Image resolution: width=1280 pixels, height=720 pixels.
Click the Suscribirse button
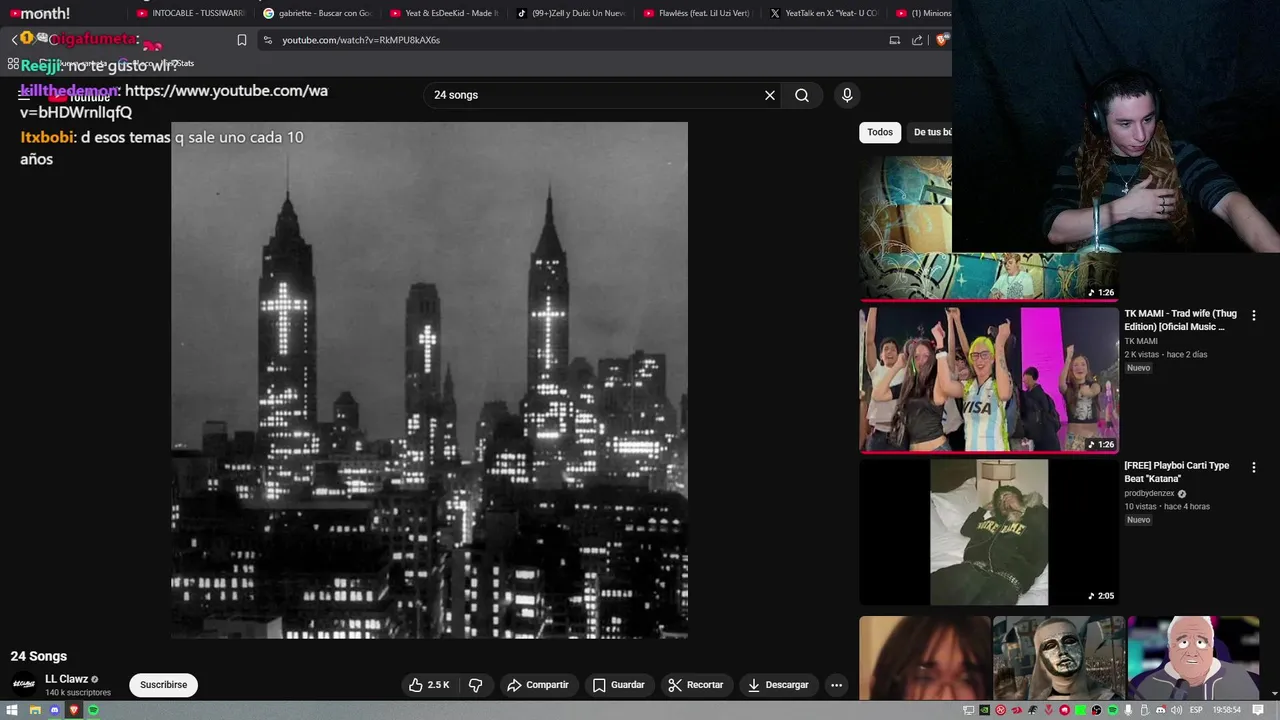coord(163,685)
